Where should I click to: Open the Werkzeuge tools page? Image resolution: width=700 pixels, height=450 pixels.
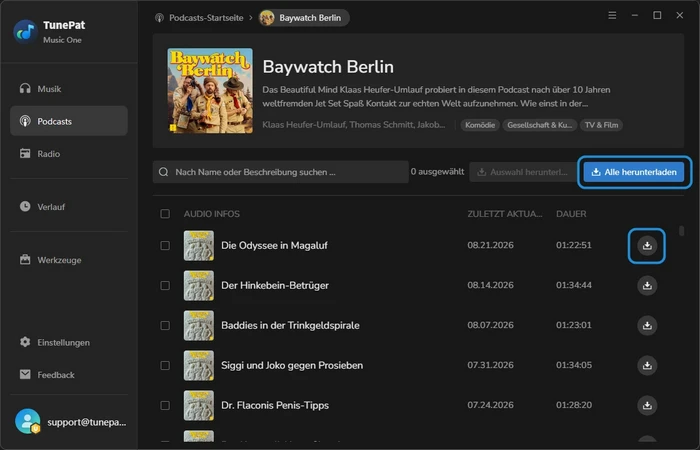[69, 260]
